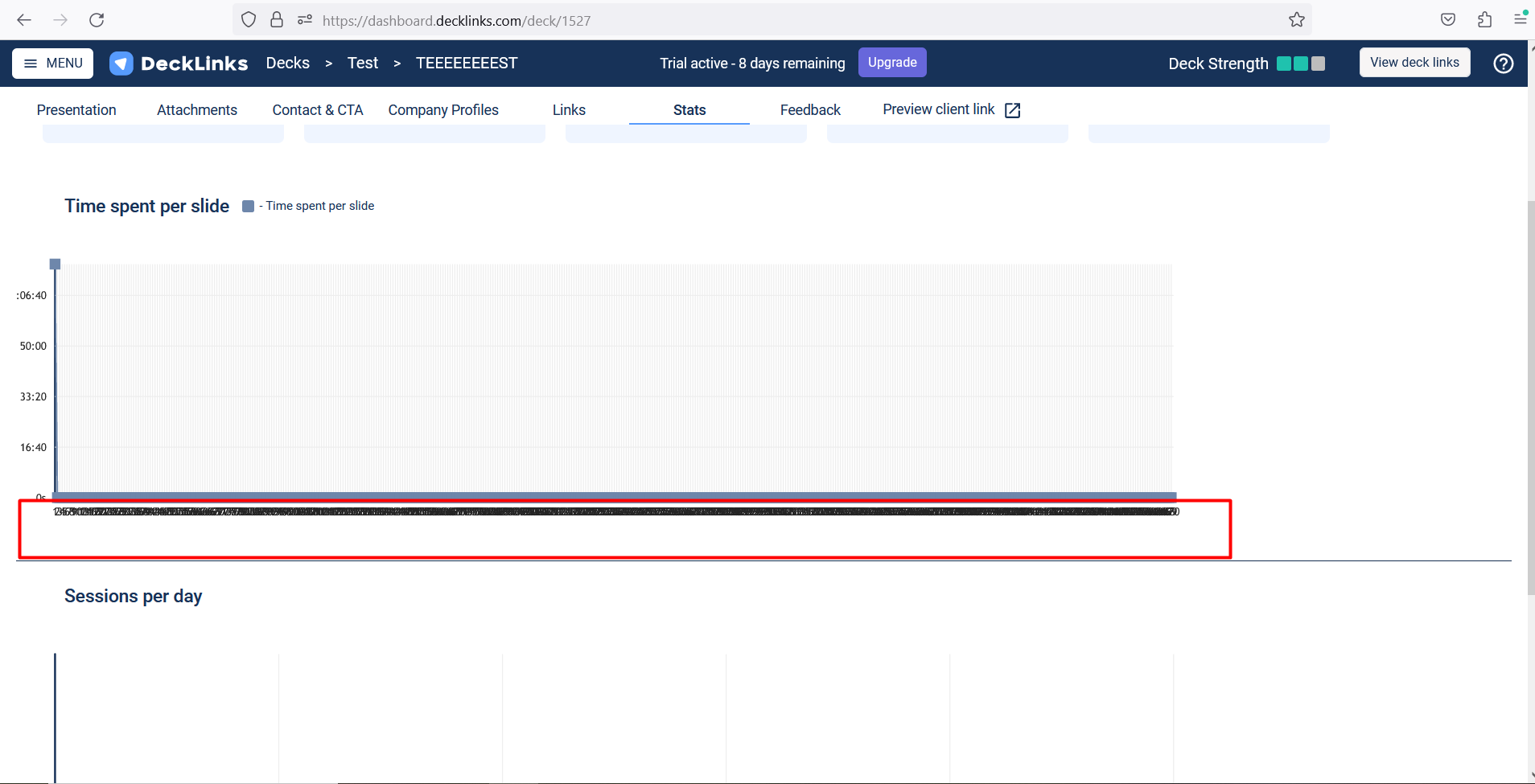Select the Stats tab

pos(689,110)
